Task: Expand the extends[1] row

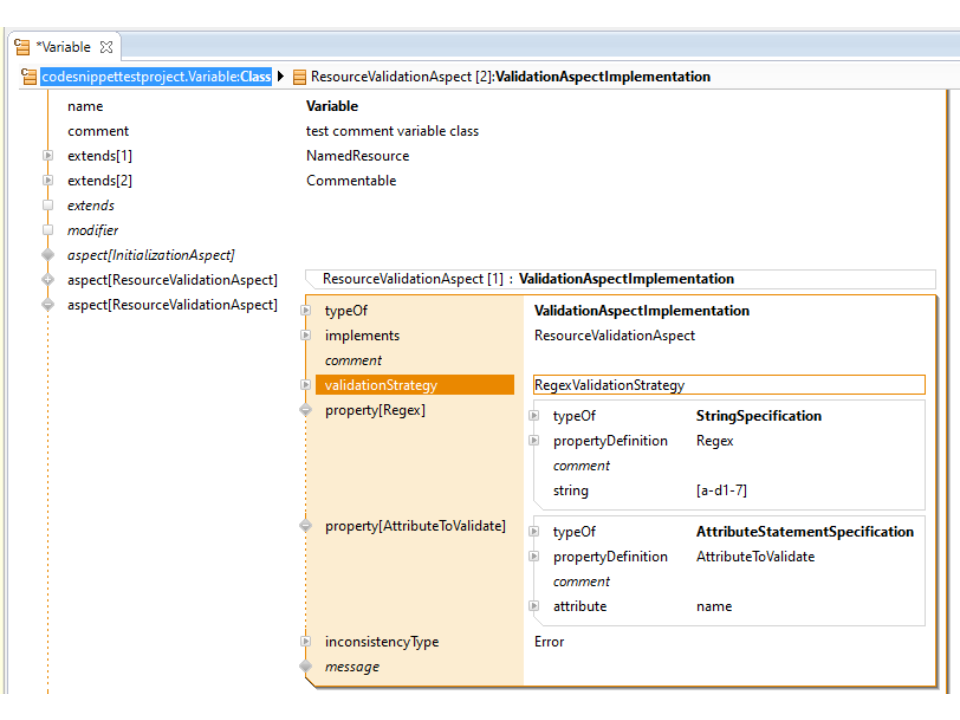Action: [47, 156]
